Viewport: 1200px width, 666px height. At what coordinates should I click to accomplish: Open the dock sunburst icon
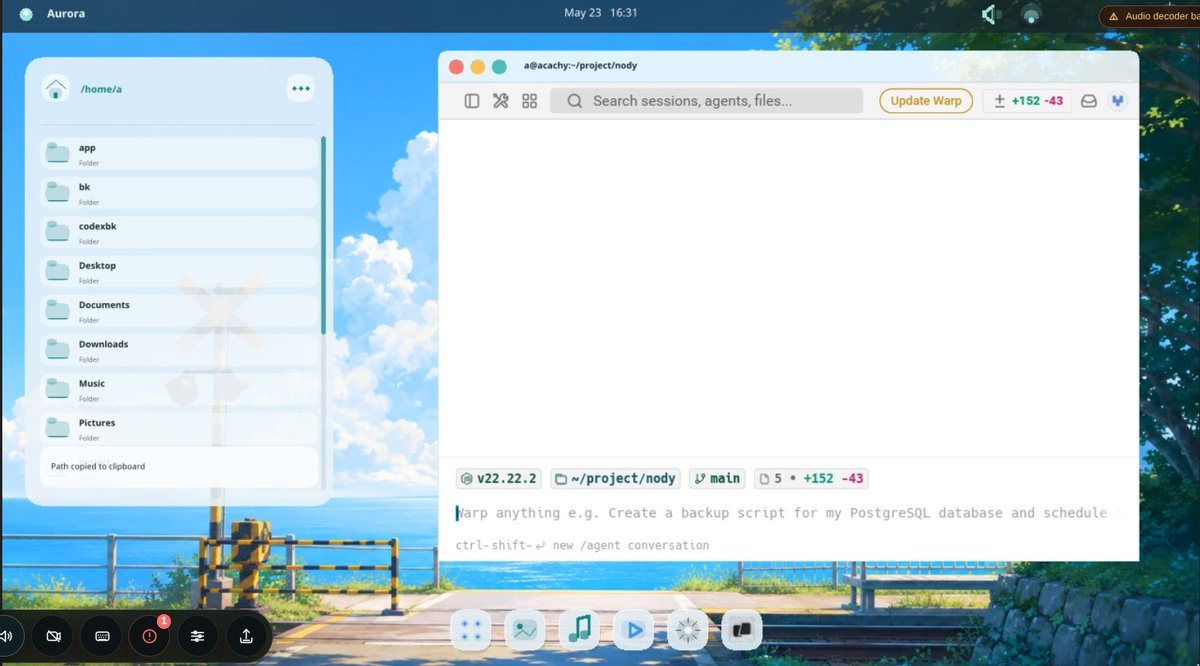tap(687, 630)
